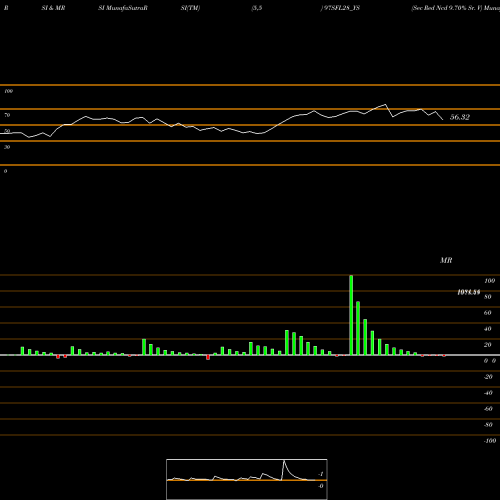Click the MR -40 axis label

coord(488,393)
